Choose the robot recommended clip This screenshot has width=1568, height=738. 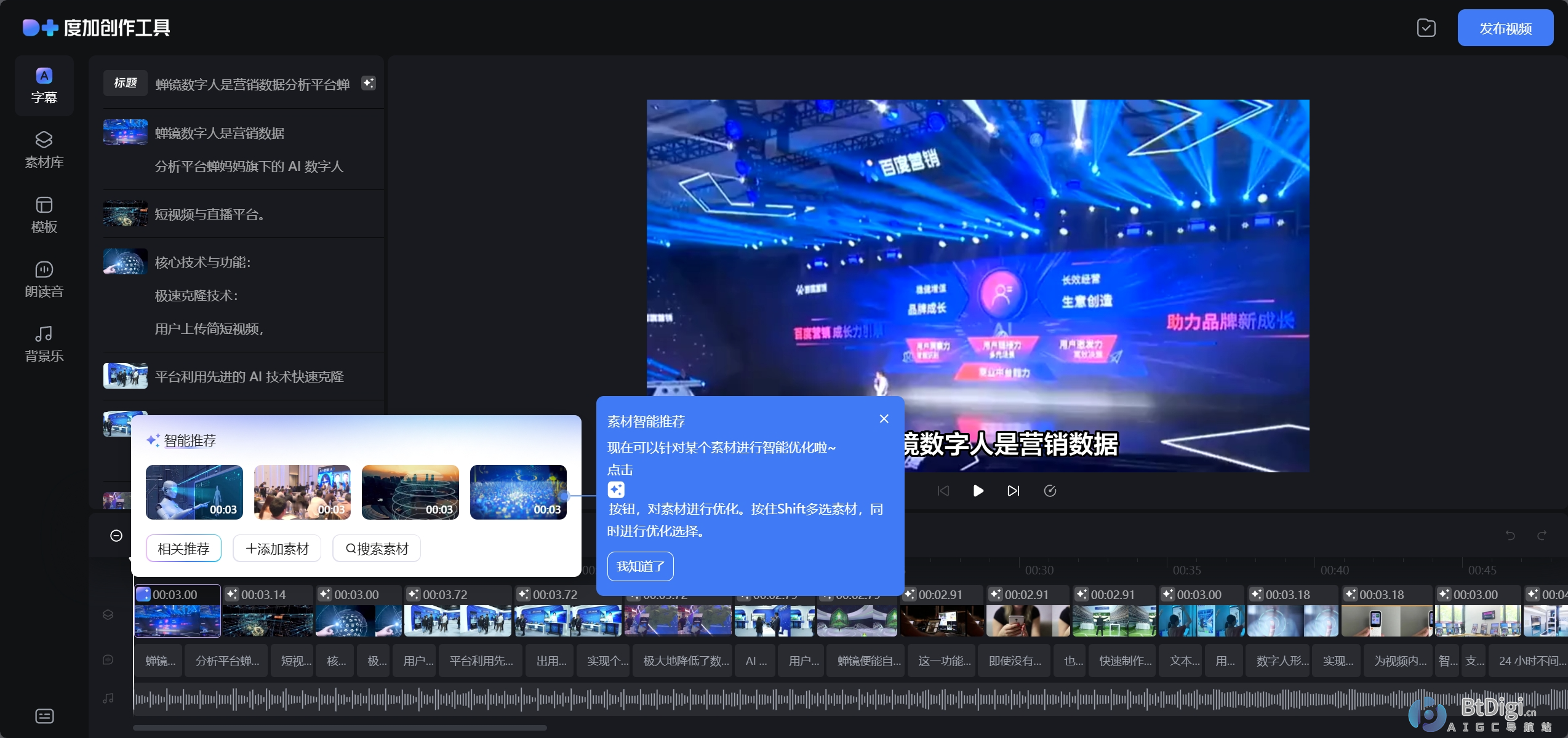pos(194,492)
